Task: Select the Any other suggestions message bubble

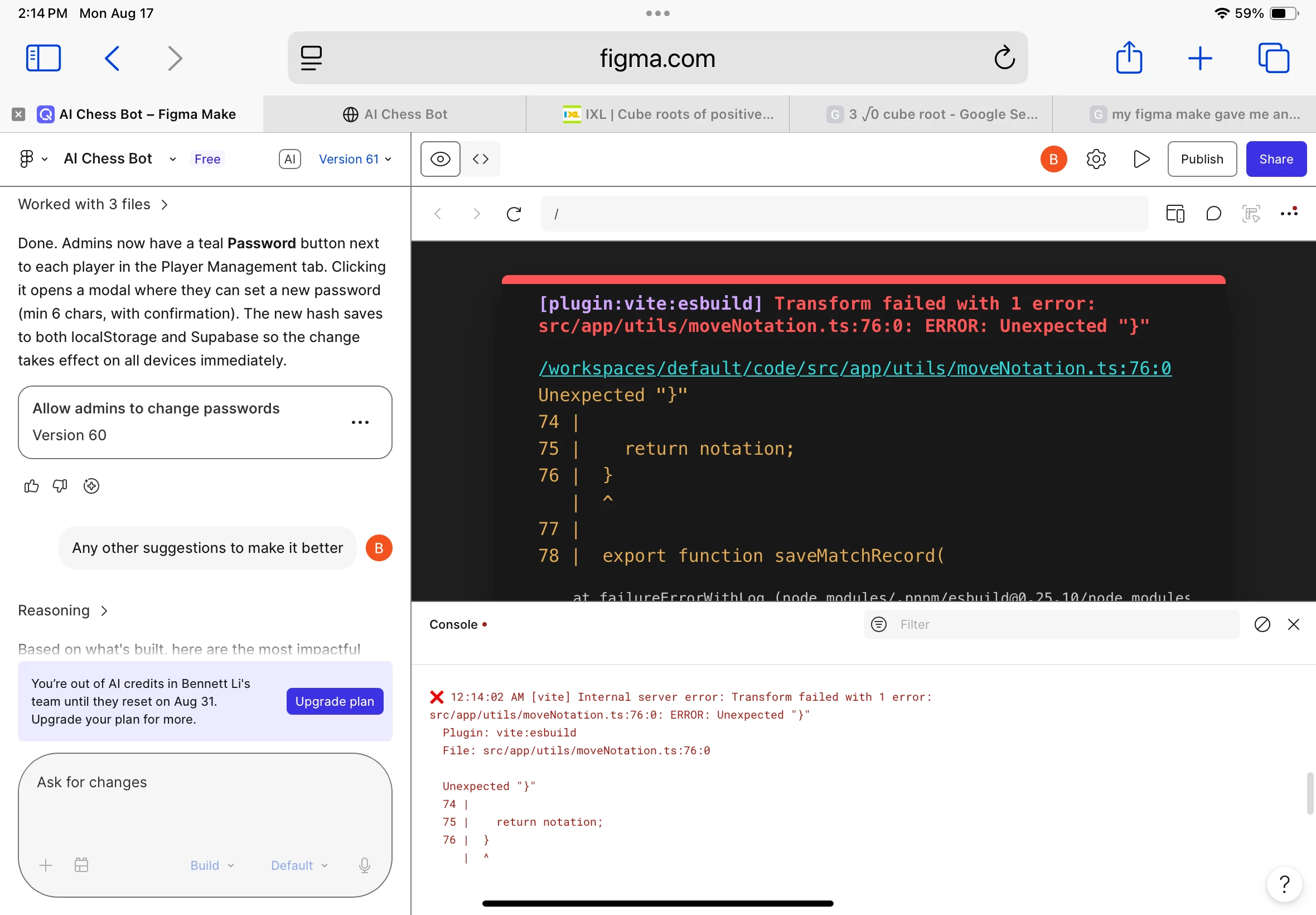Action: click(207, 548)
